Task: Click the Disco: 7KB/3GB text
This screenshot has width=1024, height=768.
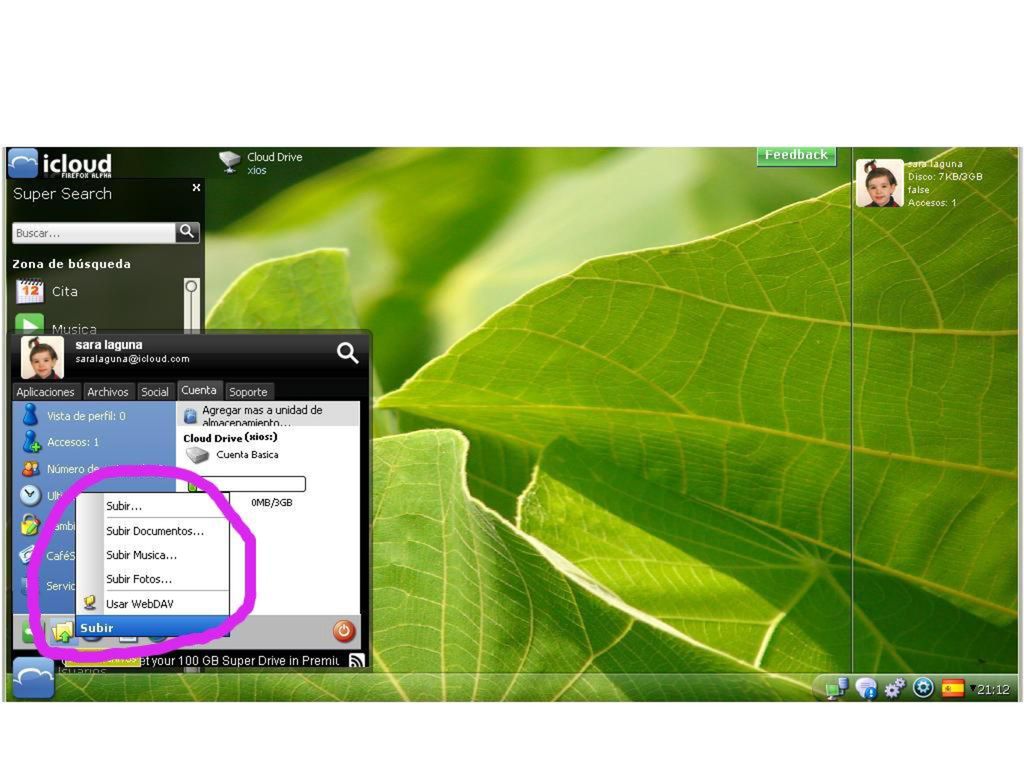Action: click(x=945, y=177)
